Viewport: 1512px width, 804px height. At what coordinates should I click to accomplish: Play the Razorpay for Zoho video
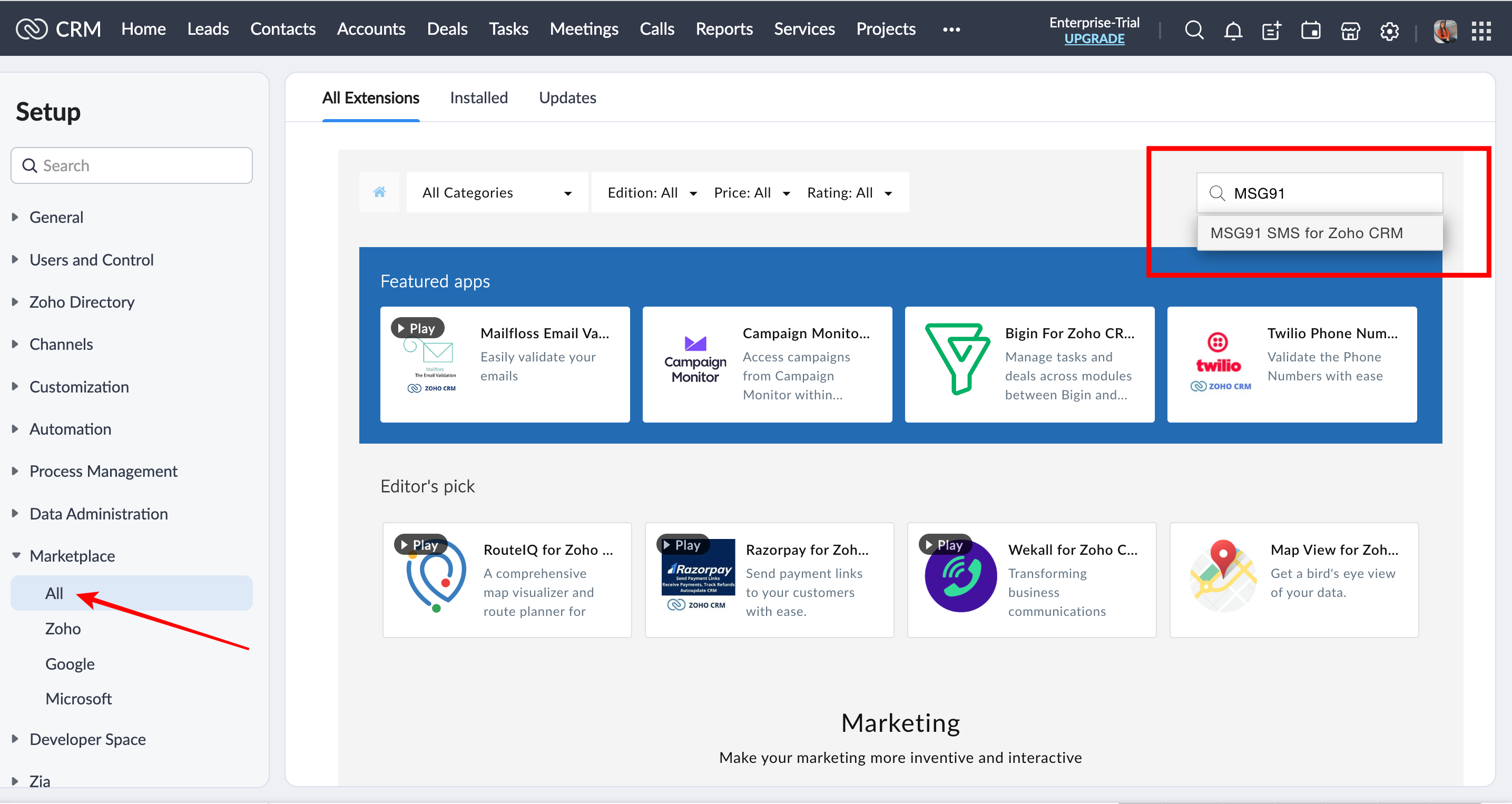pyautogui.click(x=682, y=545)
